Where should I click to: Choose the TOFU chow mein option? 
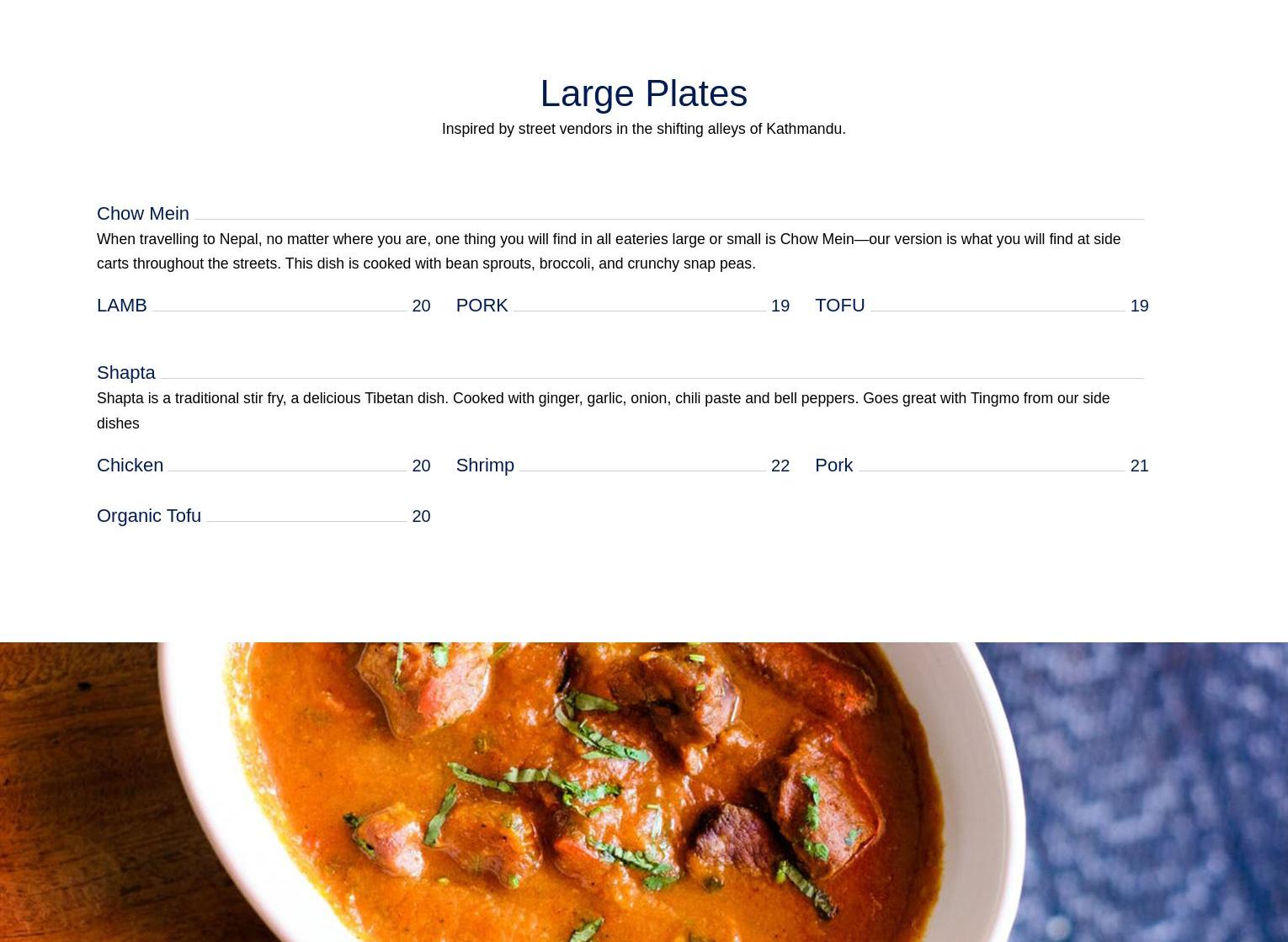[x=839, y=305]
